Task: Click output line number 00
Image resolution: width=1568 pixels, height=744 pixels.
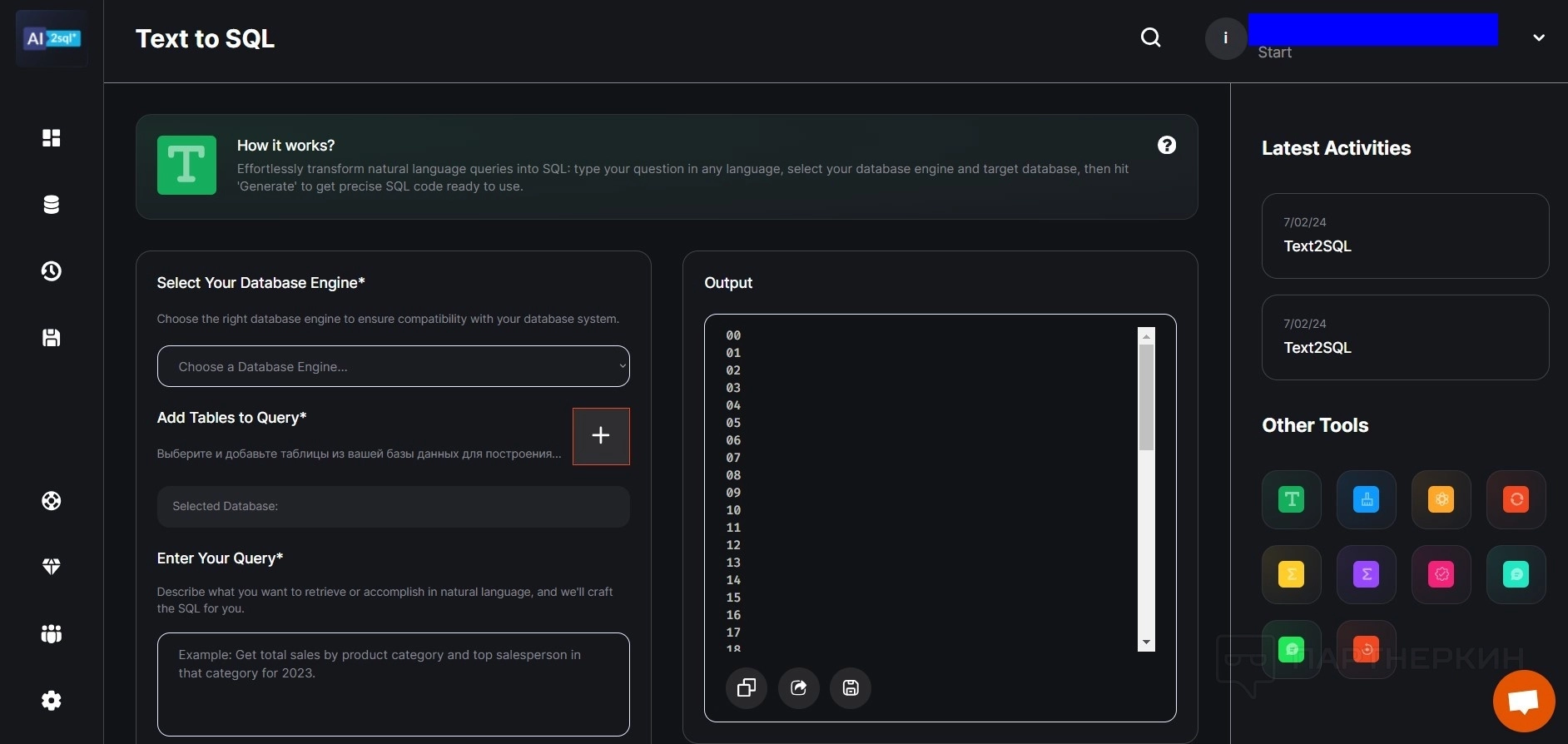Action: (x=733, y=335)
